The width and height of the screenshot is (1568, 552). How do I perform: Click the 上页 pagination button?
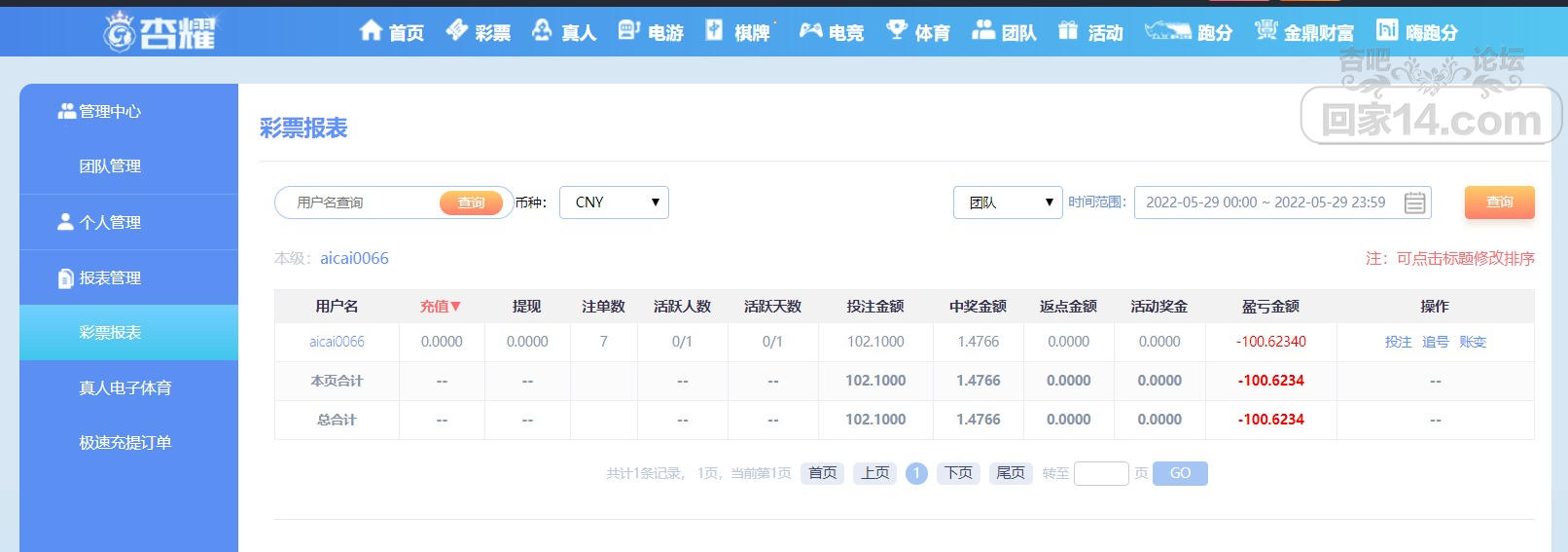point(875,473)
